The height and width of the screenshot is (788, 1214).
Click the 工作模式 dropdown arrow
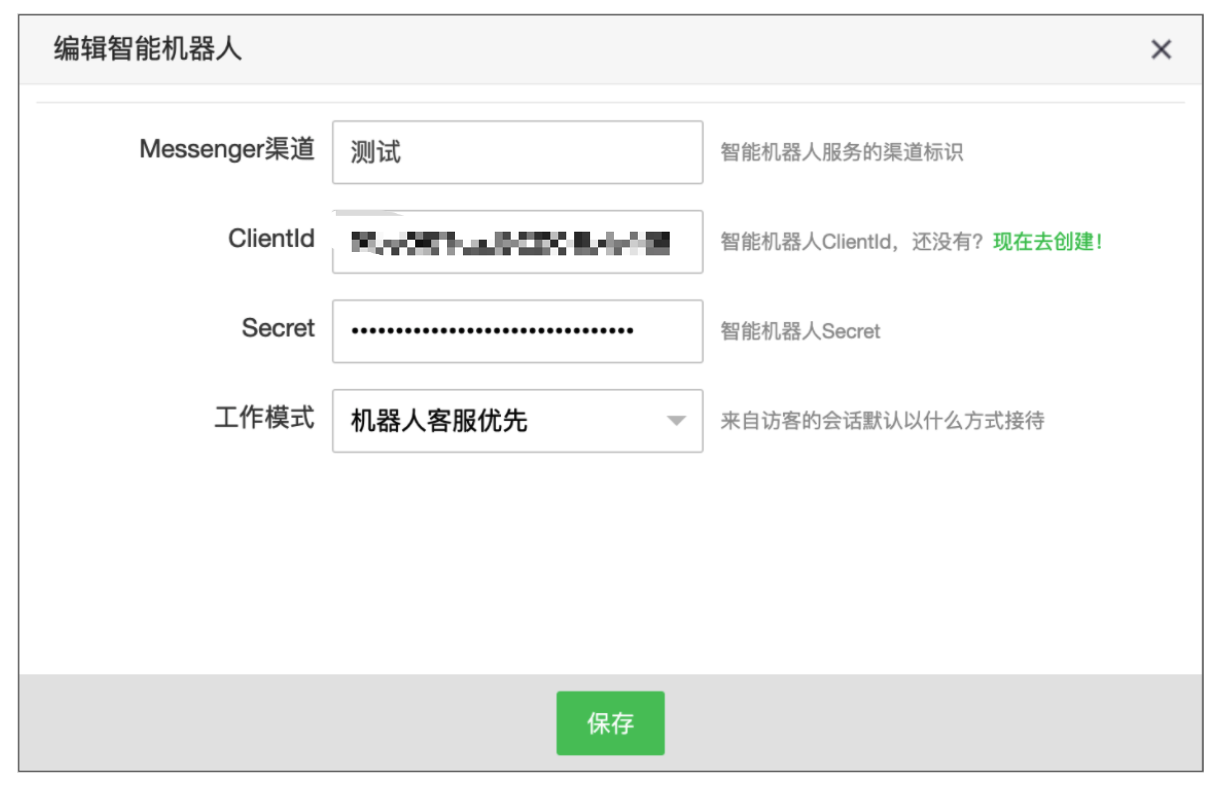click(x=676, y=421)
